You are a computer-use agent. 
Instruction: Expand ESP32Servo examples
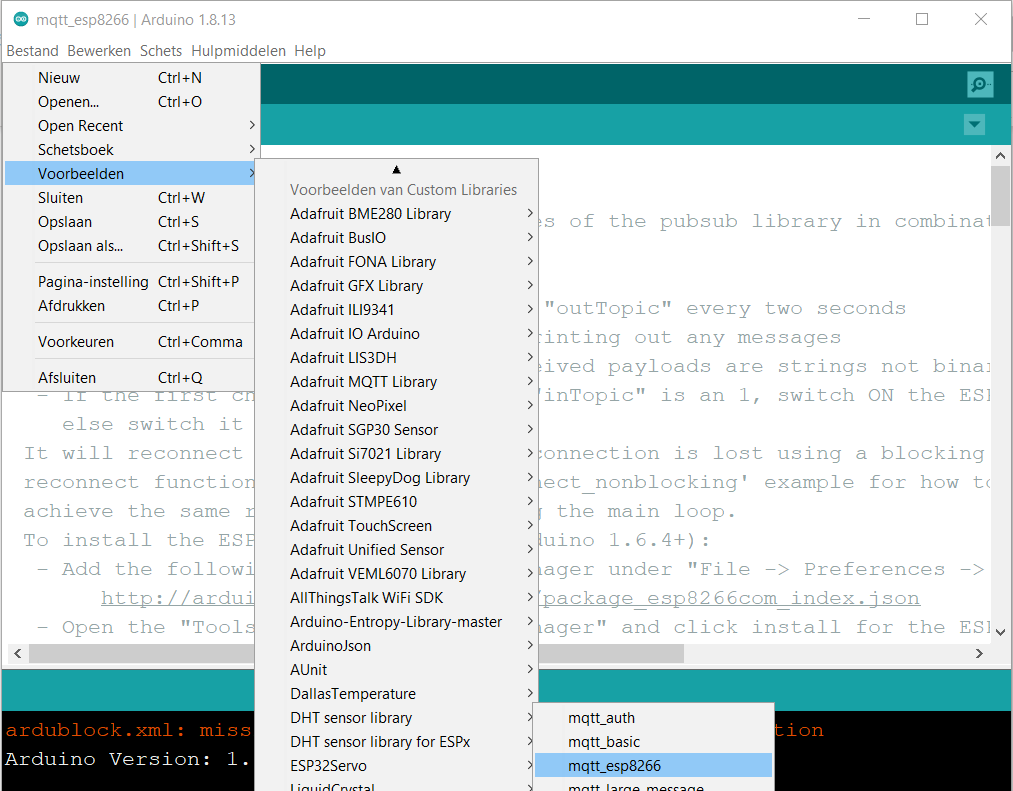pos(395,765)
